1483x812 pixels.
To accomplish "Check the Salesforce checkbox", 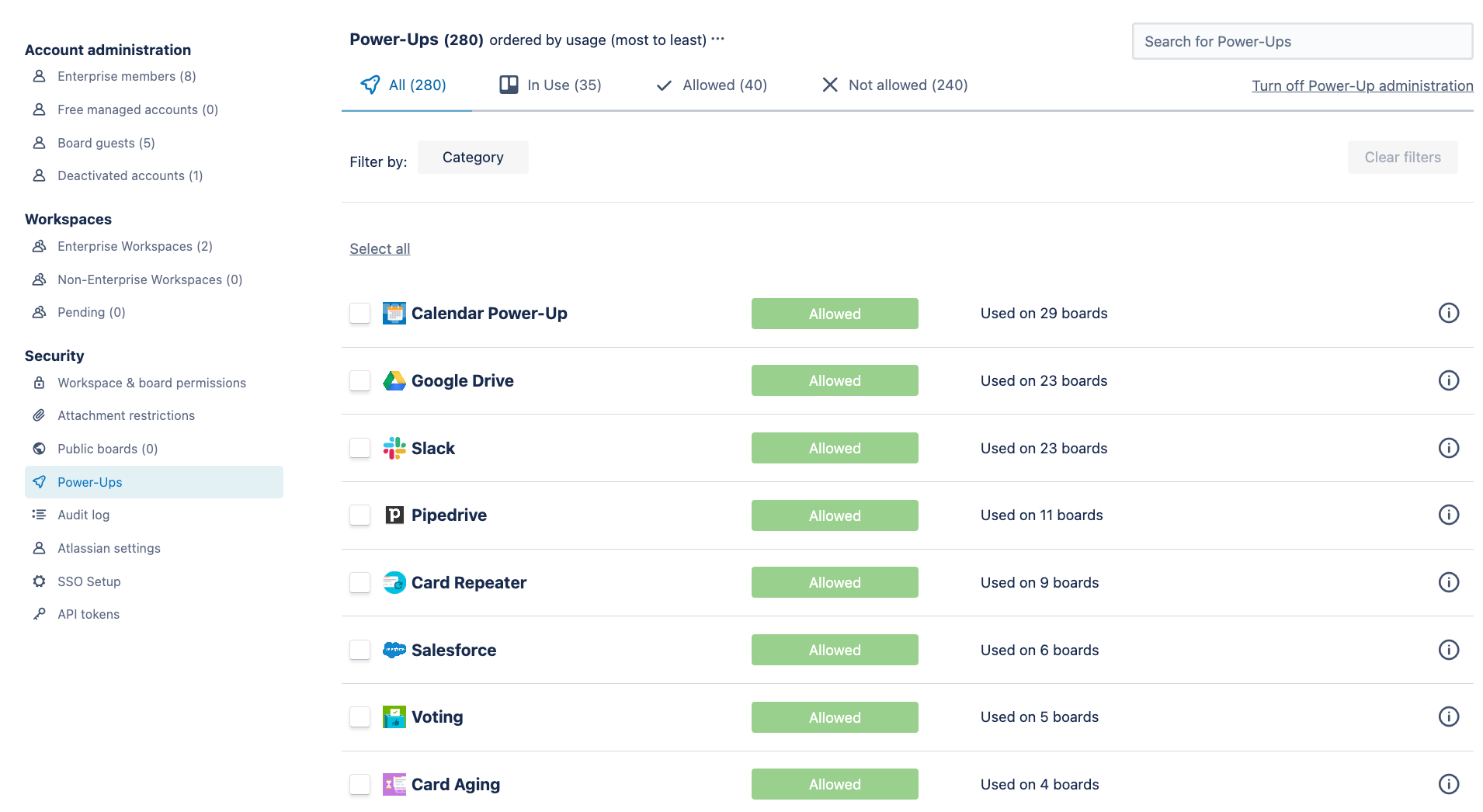I will (x=359, y=650).
